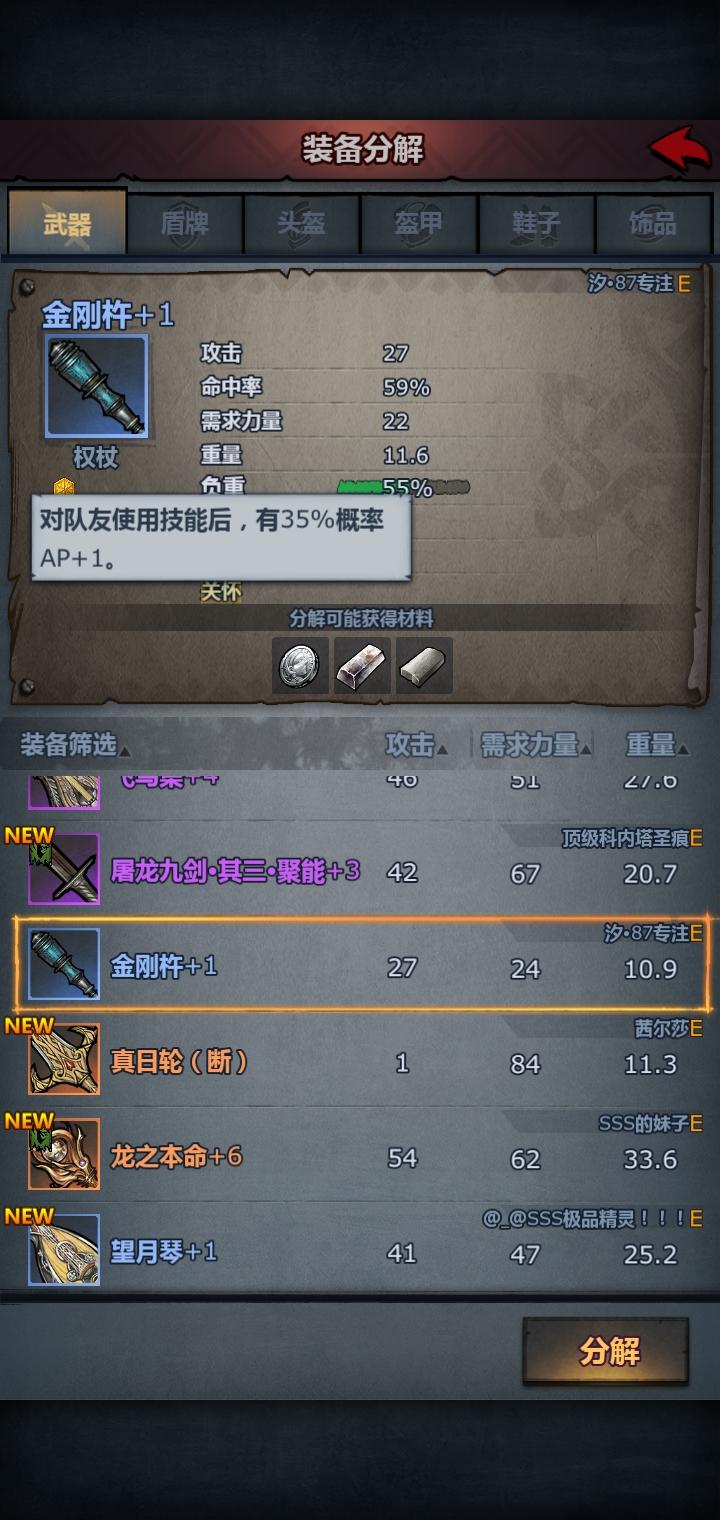Click the green 负重 load bar

click(x=403, y=488)
